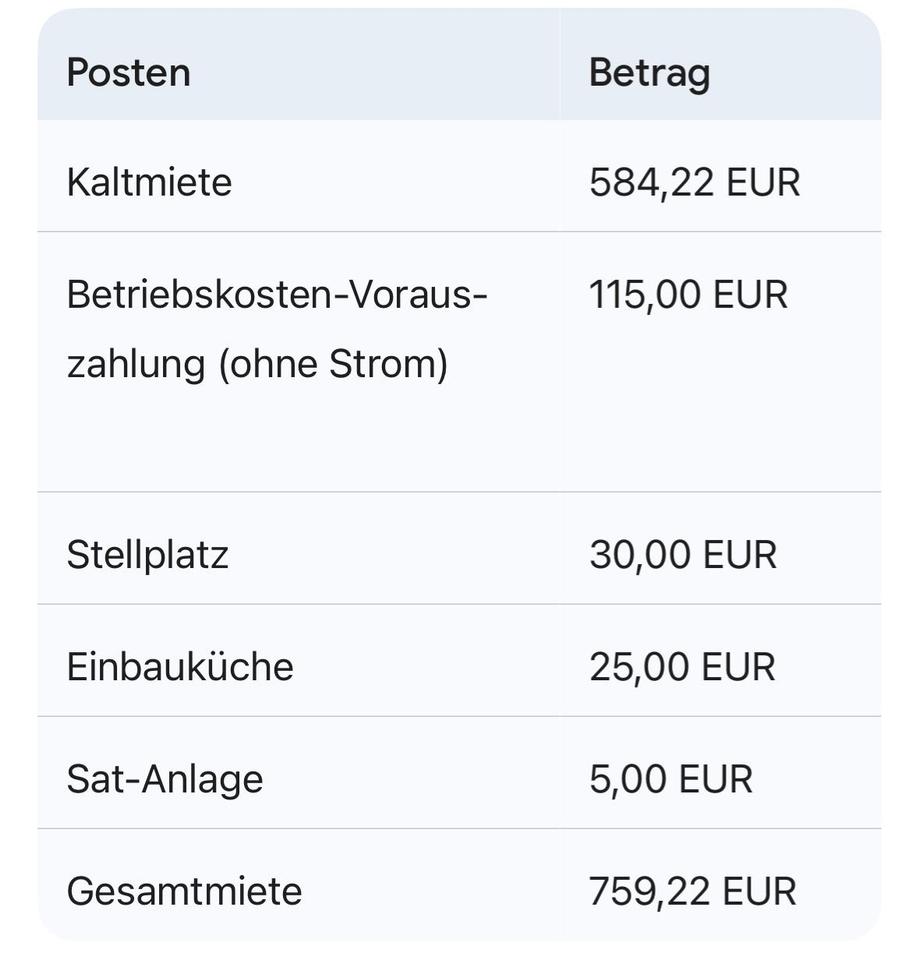Select the Gesamtmiete row label
This screenshot has height=960, width=919.
[184, 891]
